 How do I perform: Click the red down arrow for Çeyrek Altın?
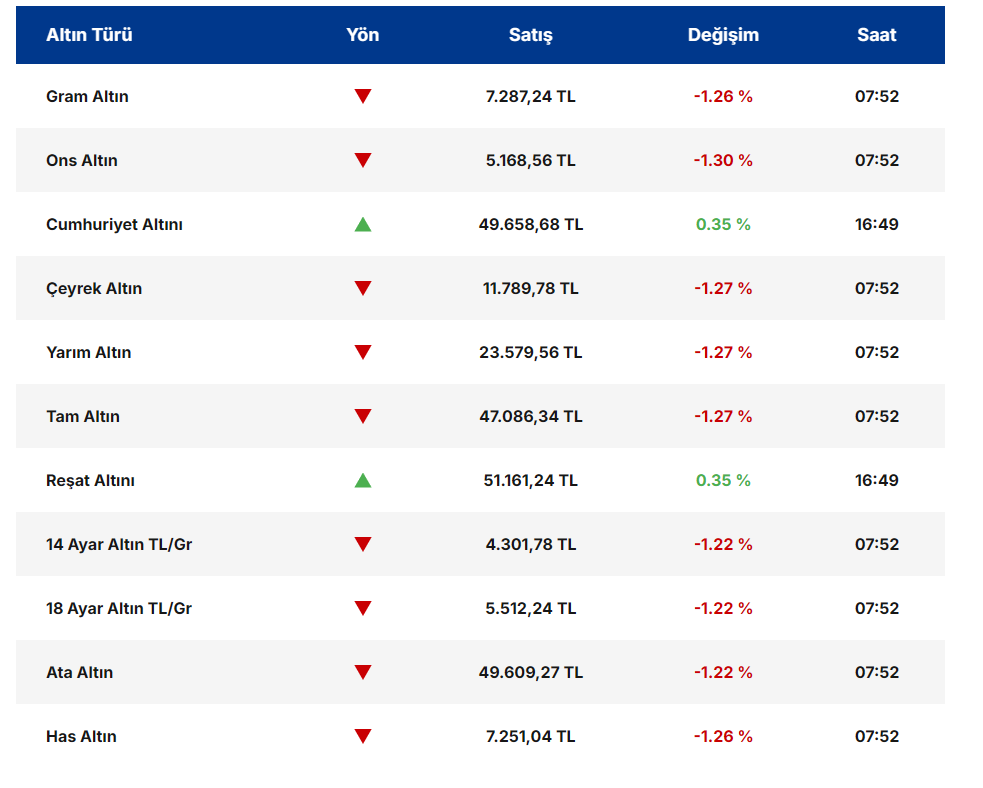363,289
